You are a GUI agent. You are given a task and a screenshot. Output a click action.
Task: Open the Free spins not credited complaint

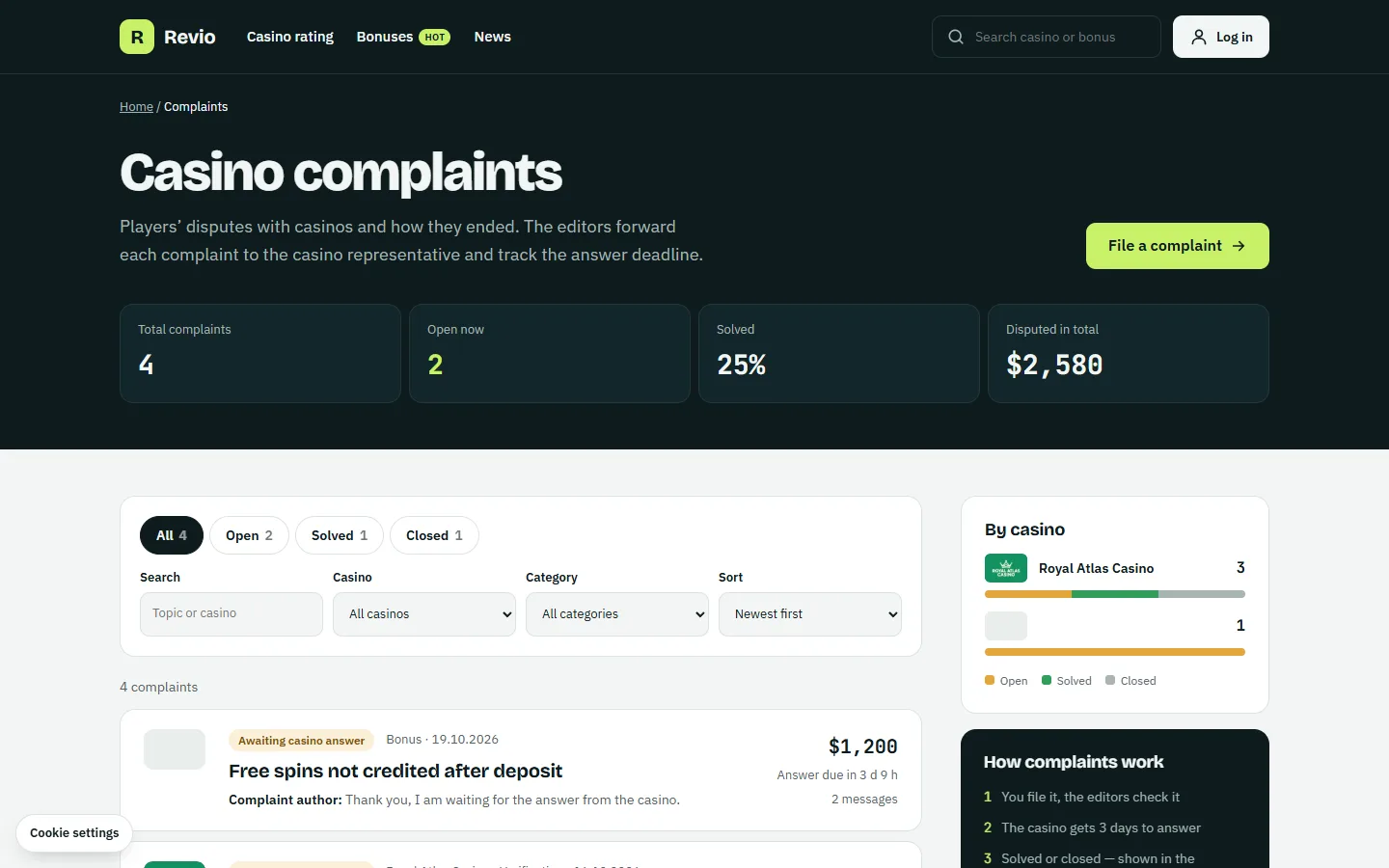pos(395,771)
